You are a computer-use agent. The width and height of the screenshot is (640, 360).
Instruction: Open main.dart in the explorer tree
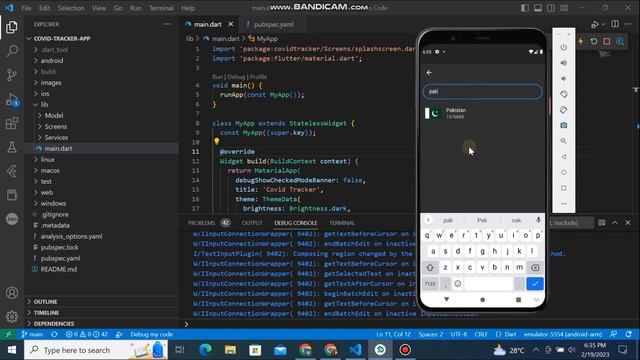coord(58,149)
